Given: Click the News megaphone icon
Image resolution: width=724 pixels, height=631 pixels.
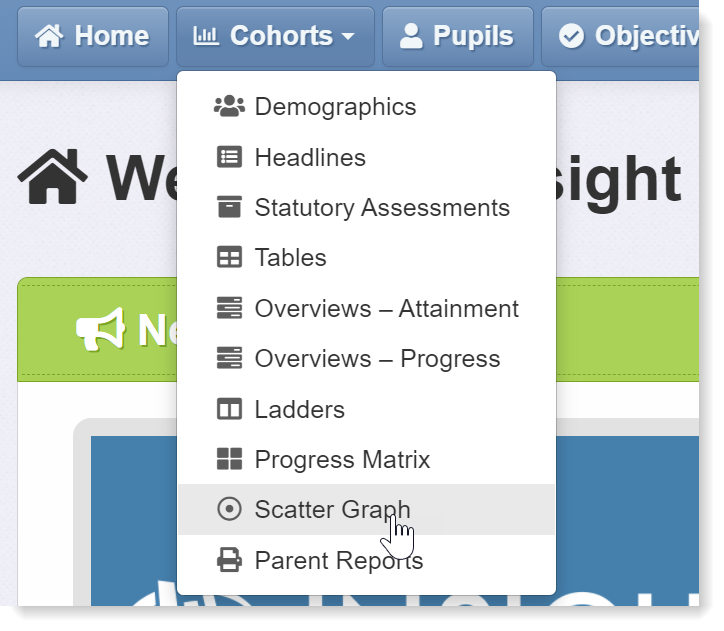Looking at the screenshot, I should click(x=101, y=330).
